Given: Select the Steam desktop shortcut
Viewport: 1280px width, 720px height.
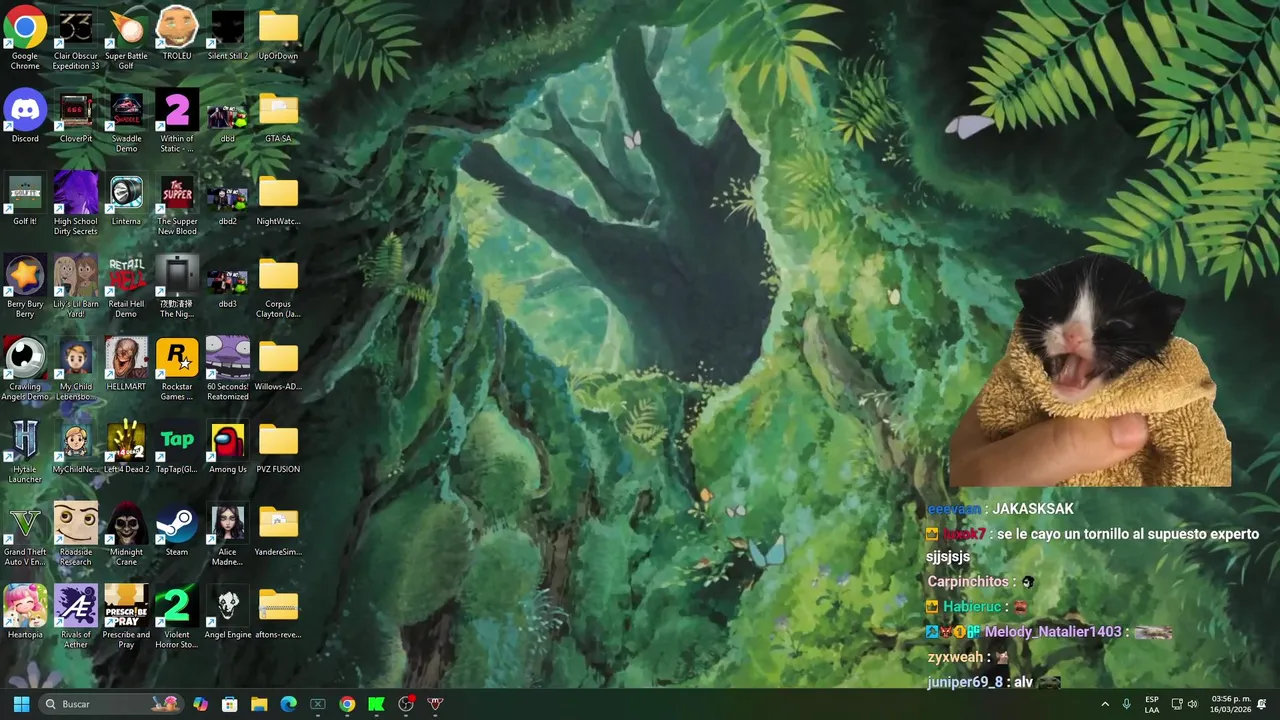Looking at the screenshot, I should pos(177,531).
